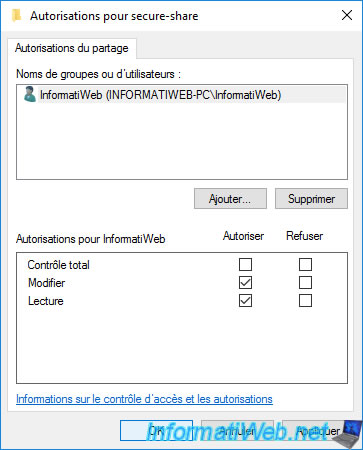
Task: Check Refuser for Lecture
Action: pos(305,301)
